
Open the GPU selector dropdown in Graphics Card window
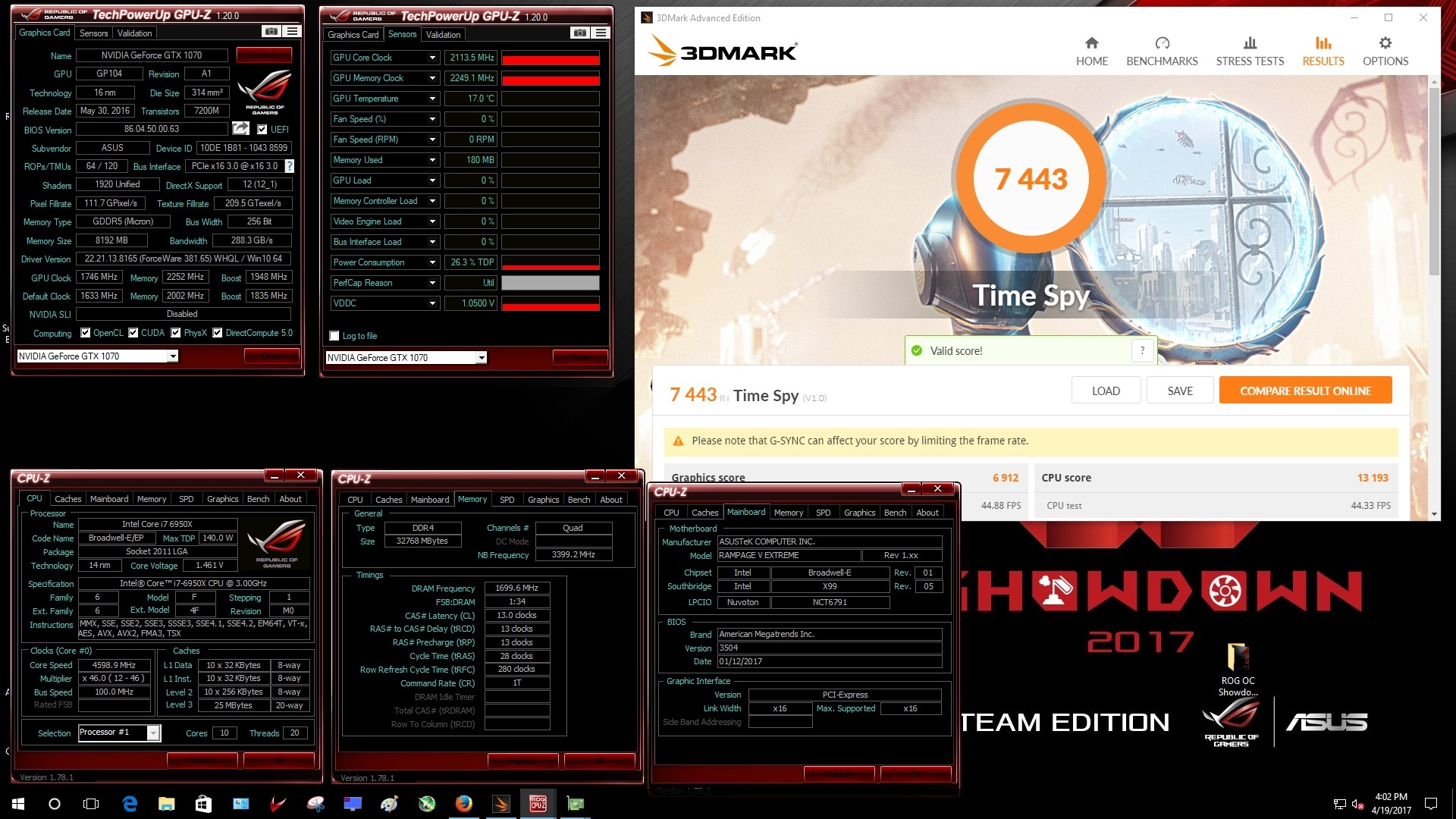pyautogui.click(x=173, y=356)
